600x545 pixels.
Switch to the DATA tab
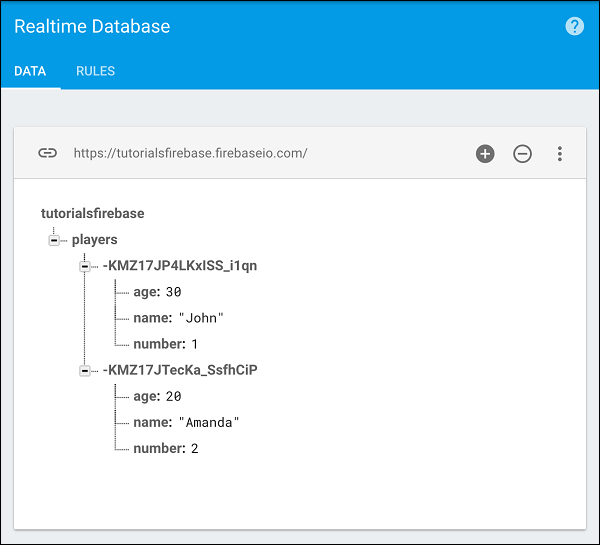point(30,71)
